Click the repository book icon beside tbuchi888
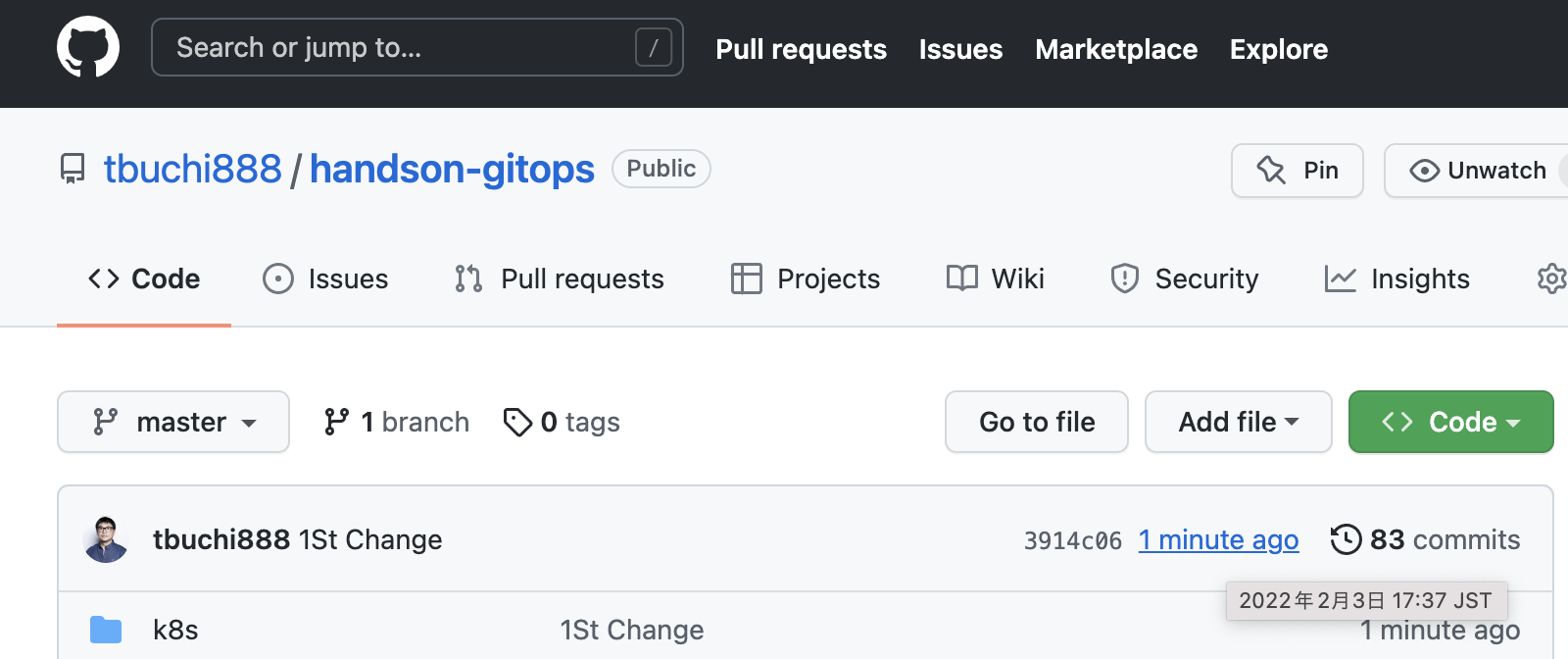The width and height of the screenshot is (1568, 659). pos(73,169)
